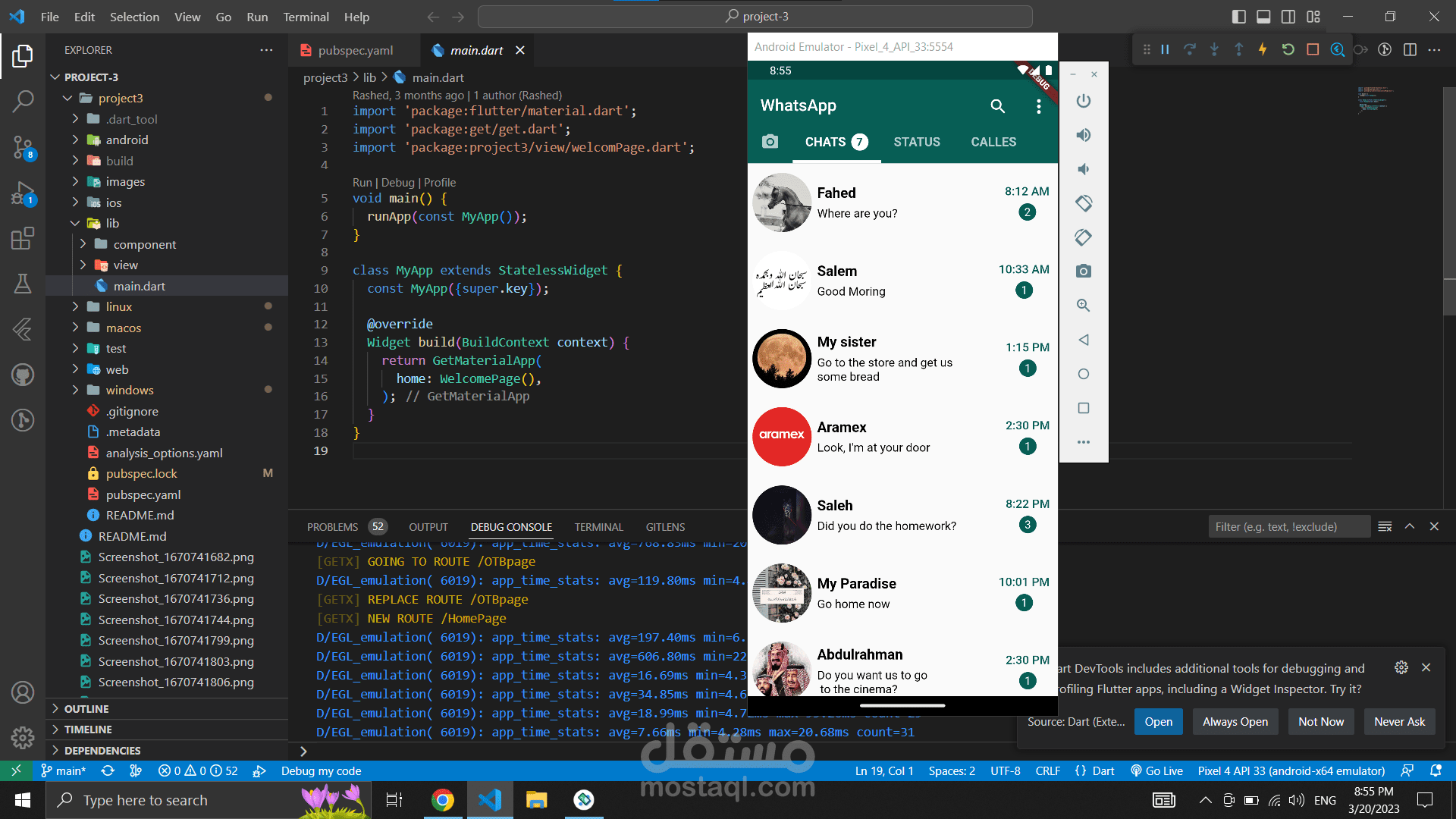Click Windows Start button

click(x=23, y=800)
